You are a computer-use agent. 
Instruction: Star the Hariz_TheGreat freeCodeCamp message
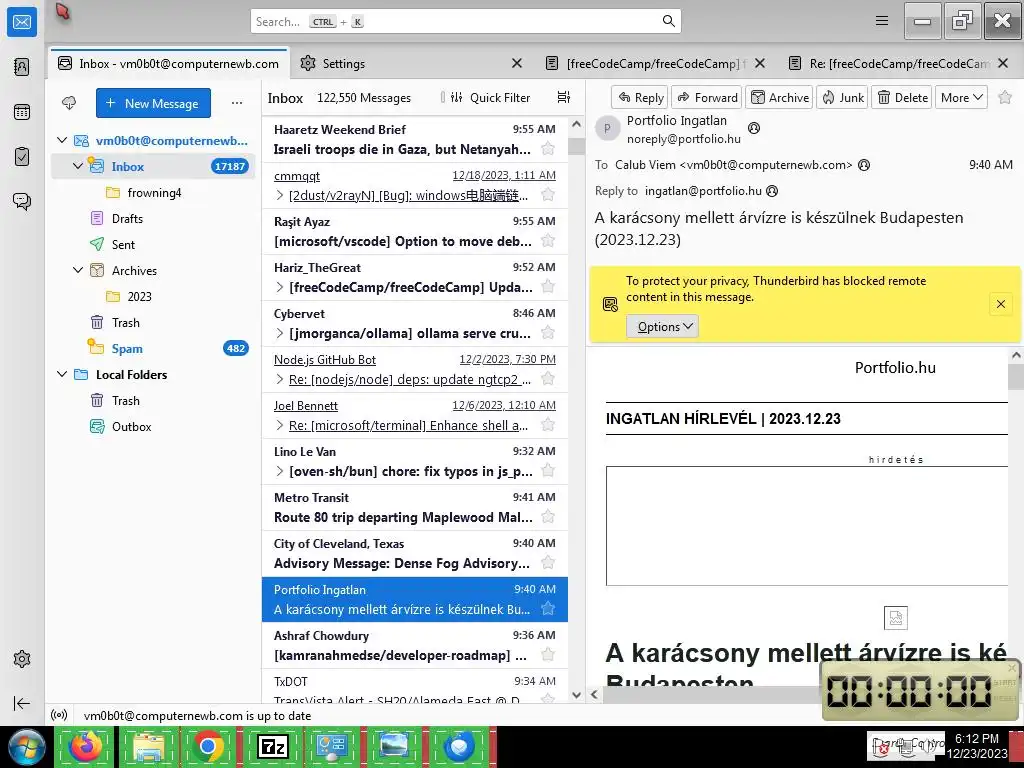548,287
